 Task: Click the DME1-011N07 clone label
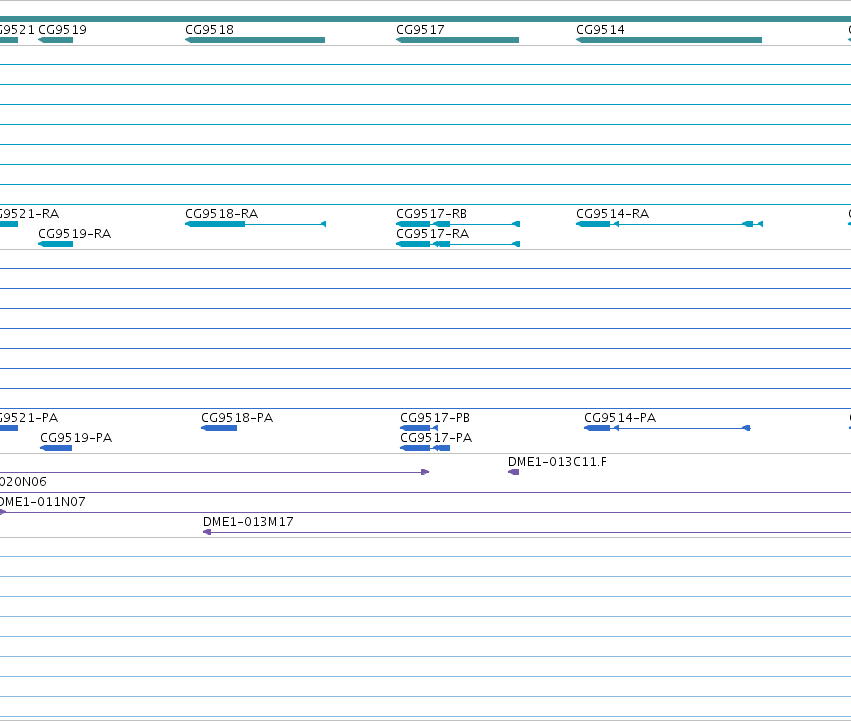click(x=43, y=502)
